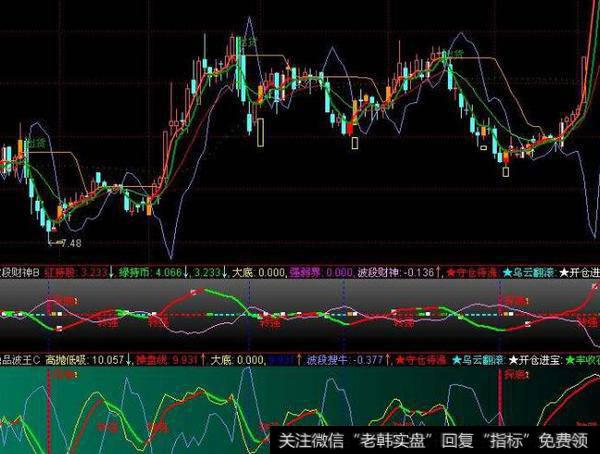Click the 波王C indicator panel title
The image size is (600, 454).
click(18, 358)
